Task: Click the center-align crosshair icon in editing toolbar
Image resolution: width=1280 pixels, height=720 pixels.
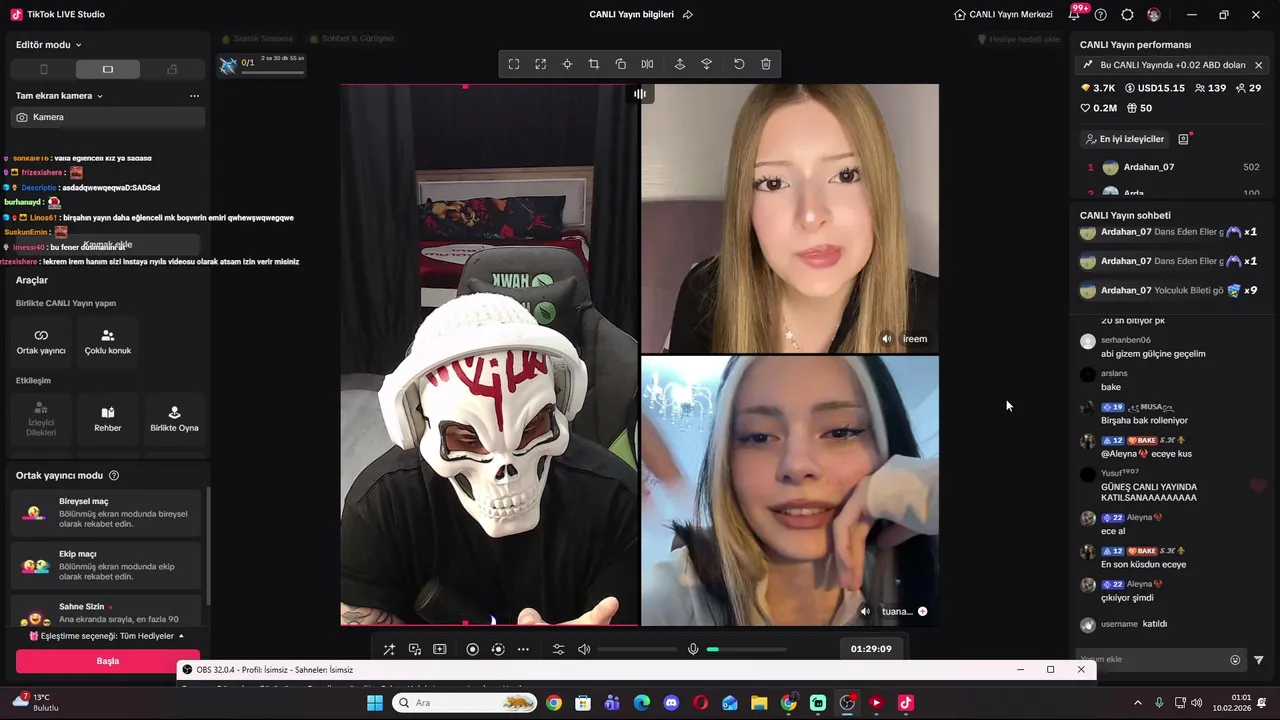Action: click(567, 64)
